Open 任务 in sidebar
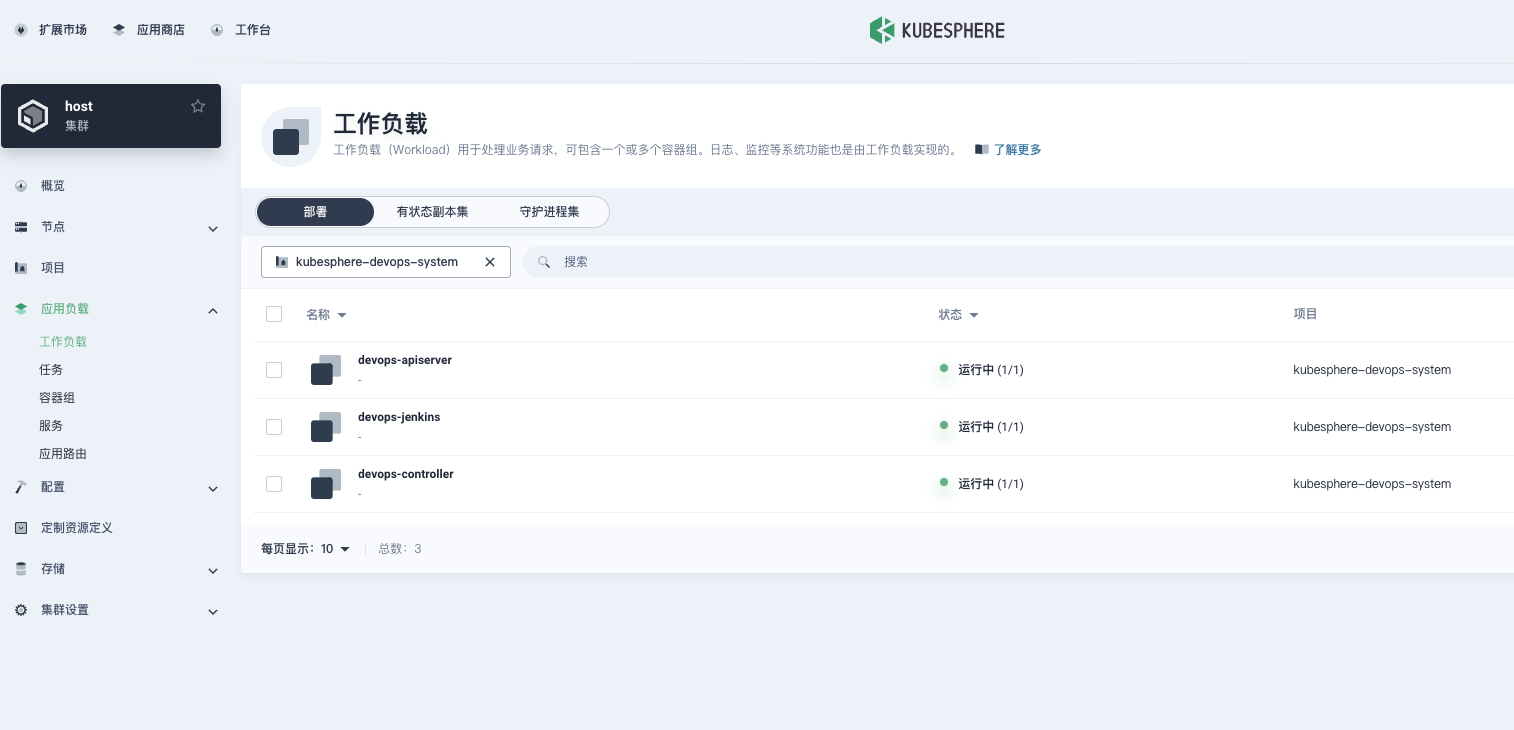This screenshot has width=1514, height=730. 51,370
